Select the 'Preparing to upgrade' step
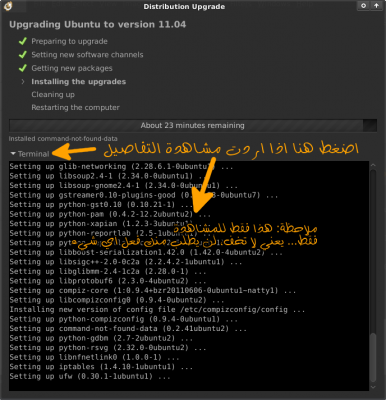The width and height of the screenshot is (386, 400). [69, 41]
